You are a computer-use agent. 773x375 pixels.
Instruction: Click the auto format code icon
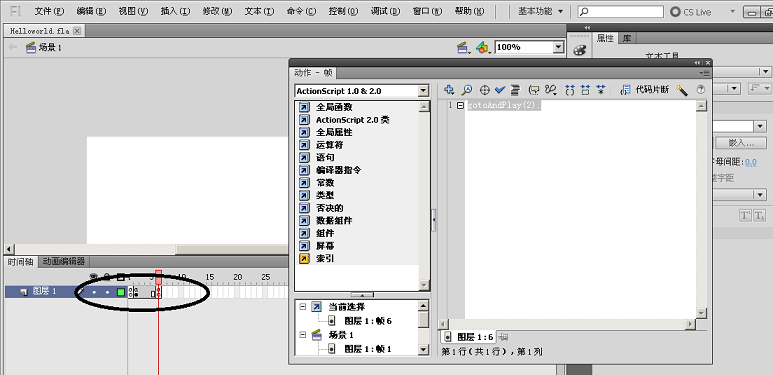tap(515, 90)
